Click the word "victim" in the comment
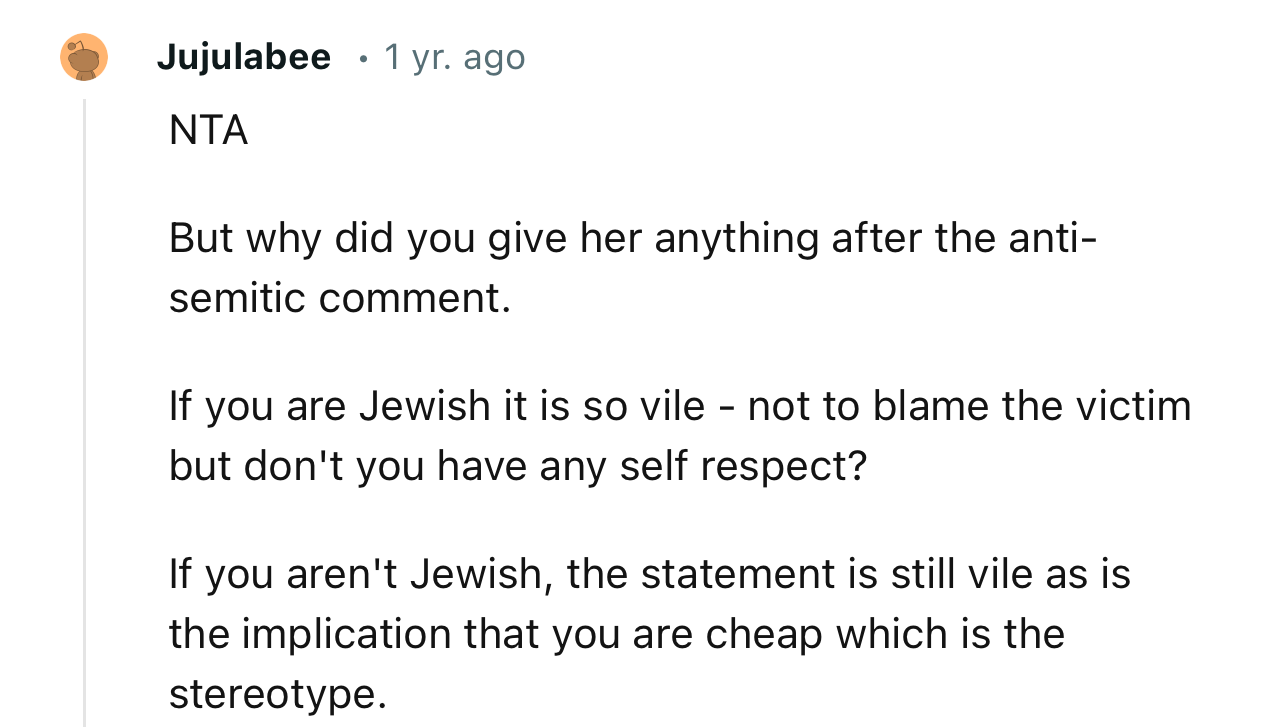Screen dimensions: 1284x727 1132,406
